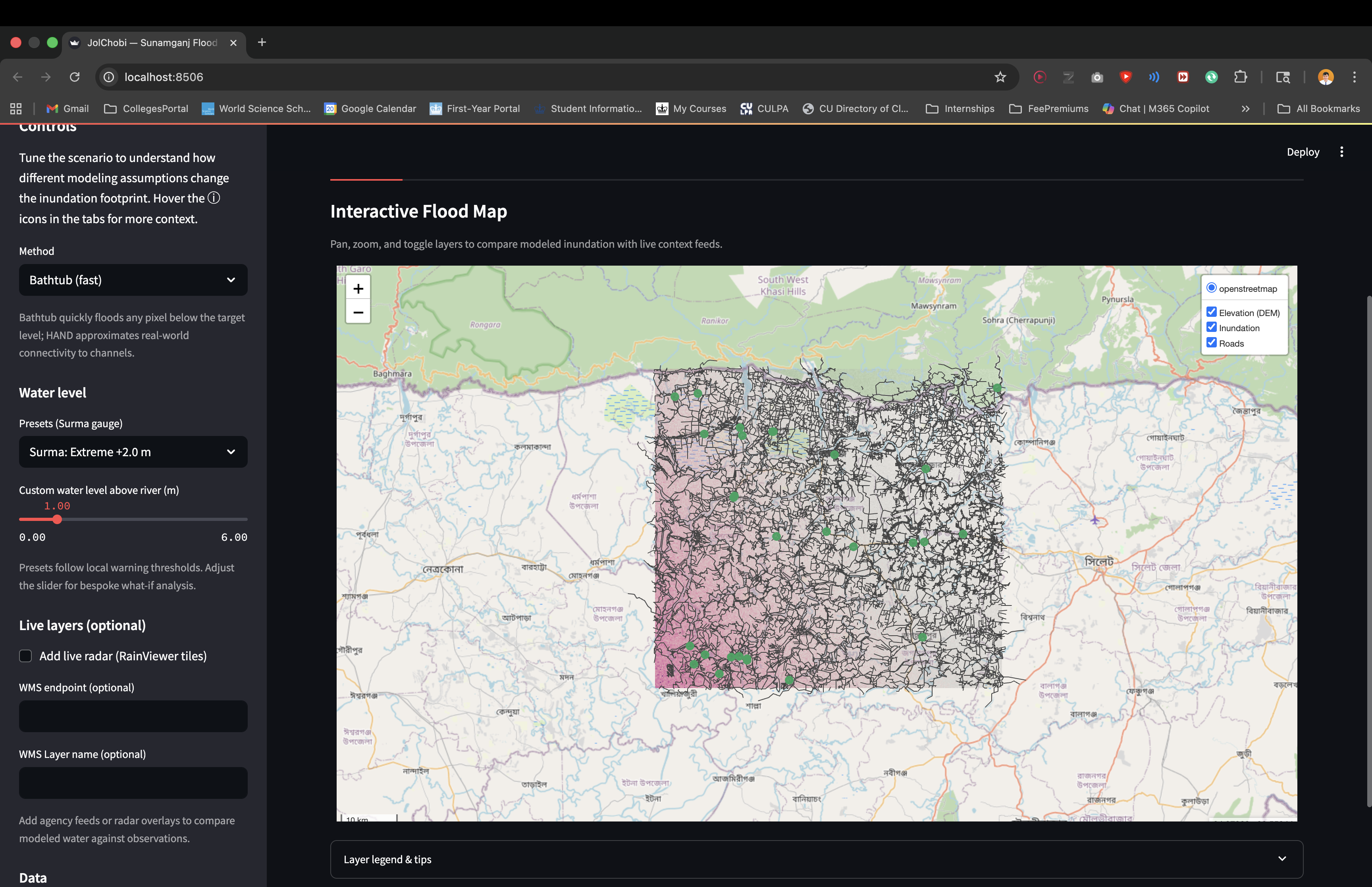This screenshot has height=887, width=1372.
Task: Switch to the JolChobi Sunamganj Flood tab
Action: click(152, 42)
